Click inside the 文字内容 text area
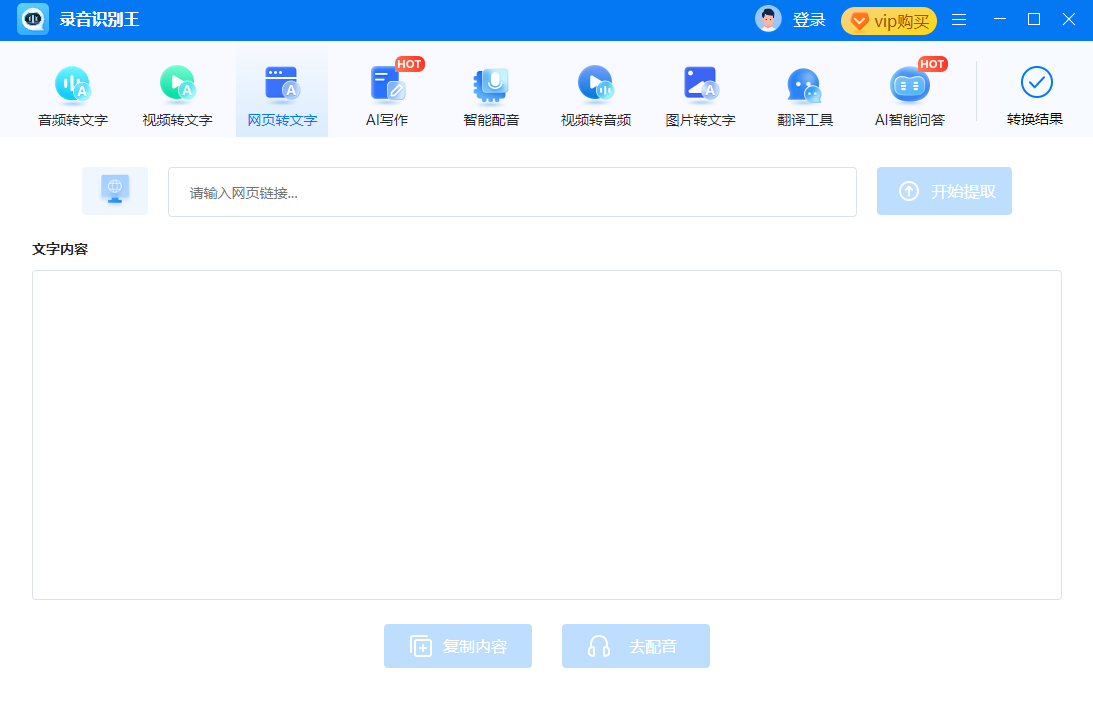The height and width of the screenshot is (708, 1093). coord(546,434)
